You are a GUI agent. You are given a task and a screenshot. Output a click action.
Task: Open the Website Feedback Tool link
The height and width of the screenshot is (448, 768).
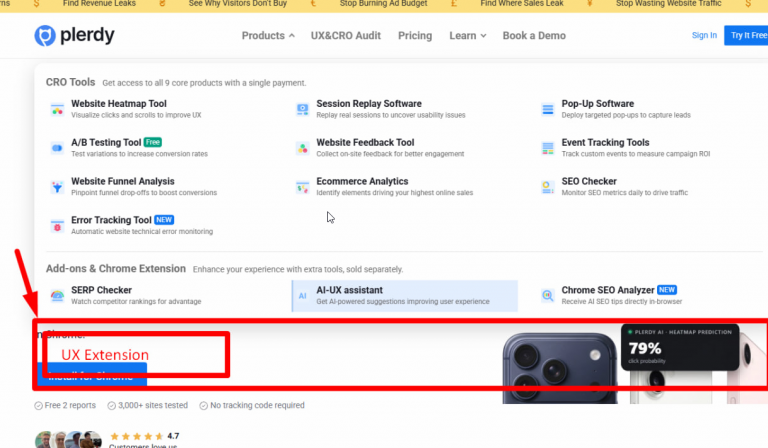click(x=365, y=142)
